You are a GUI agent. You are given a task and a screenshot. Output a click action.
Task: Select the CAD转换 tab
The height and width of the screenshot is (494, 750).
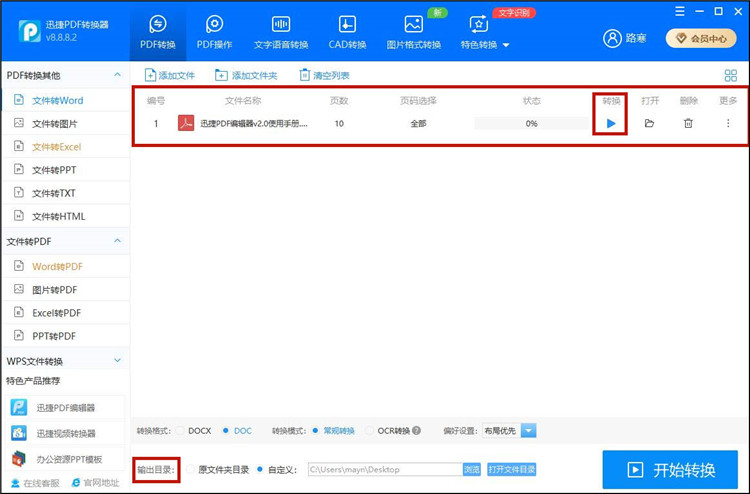pos(347,33)
